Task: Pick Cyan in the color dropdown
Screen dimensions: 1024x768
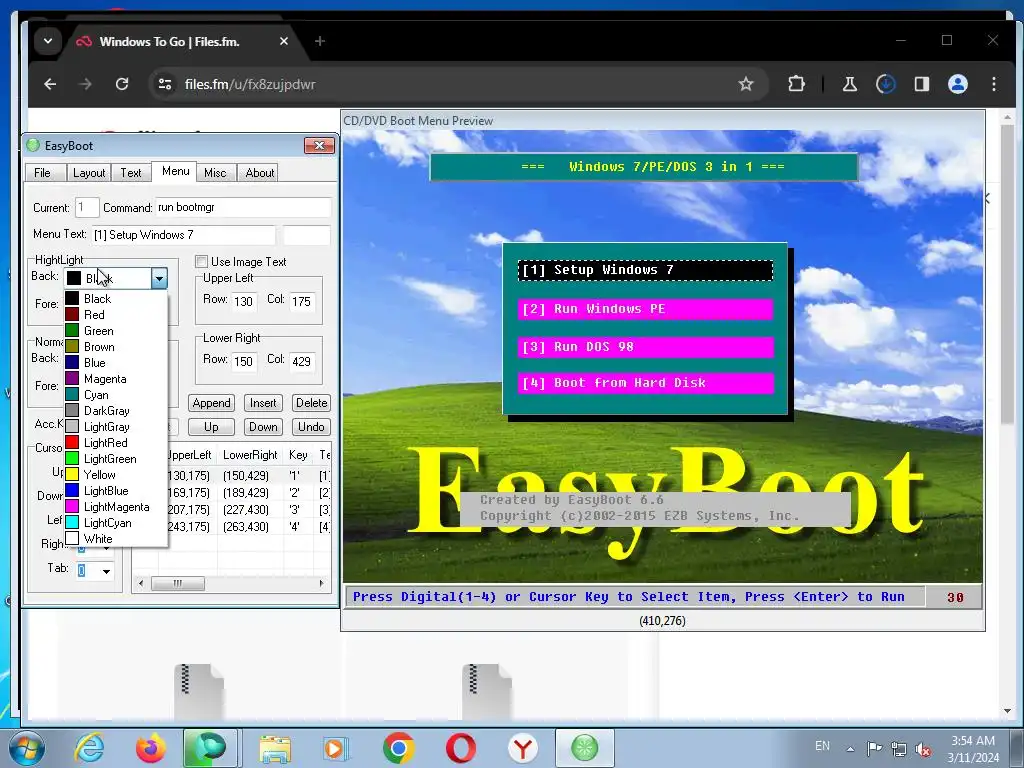Action: point(115,395)
